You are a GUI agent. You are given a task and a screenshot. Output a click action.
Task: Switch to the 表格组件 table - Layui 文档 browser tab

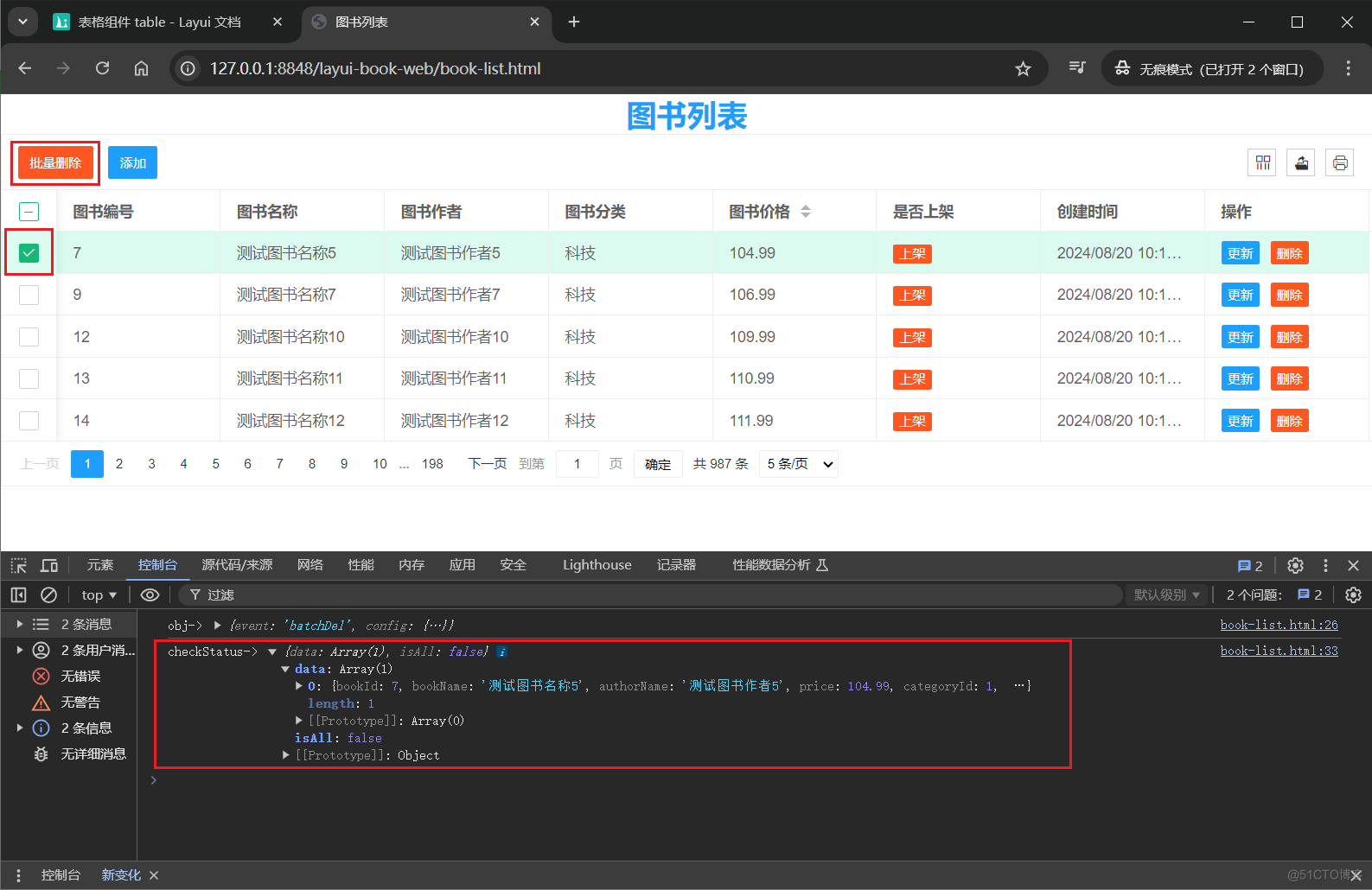pyautogui.click(x=160, y=22)
